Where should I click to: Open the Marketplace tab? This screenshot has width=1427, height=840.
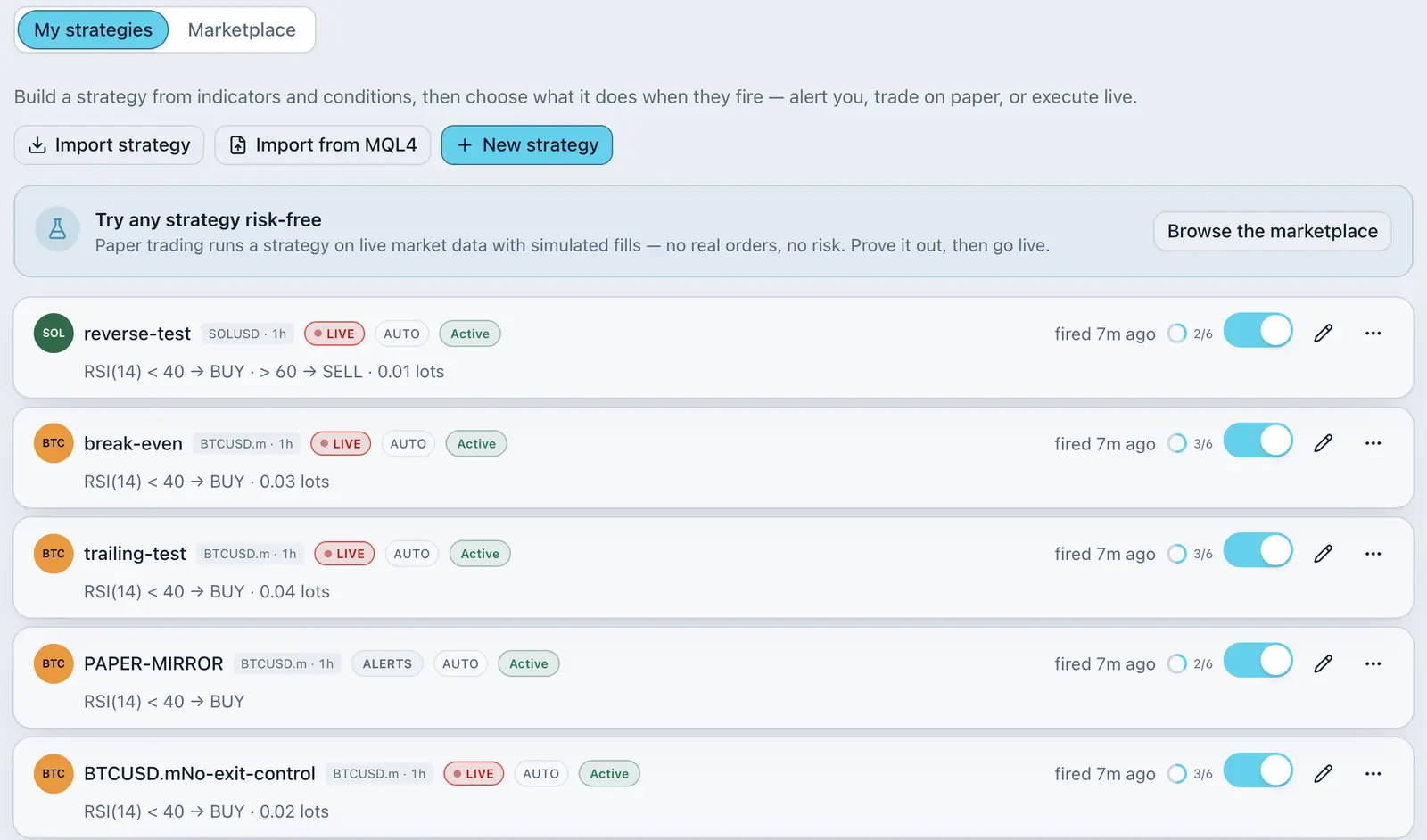[x=242, y=29]
